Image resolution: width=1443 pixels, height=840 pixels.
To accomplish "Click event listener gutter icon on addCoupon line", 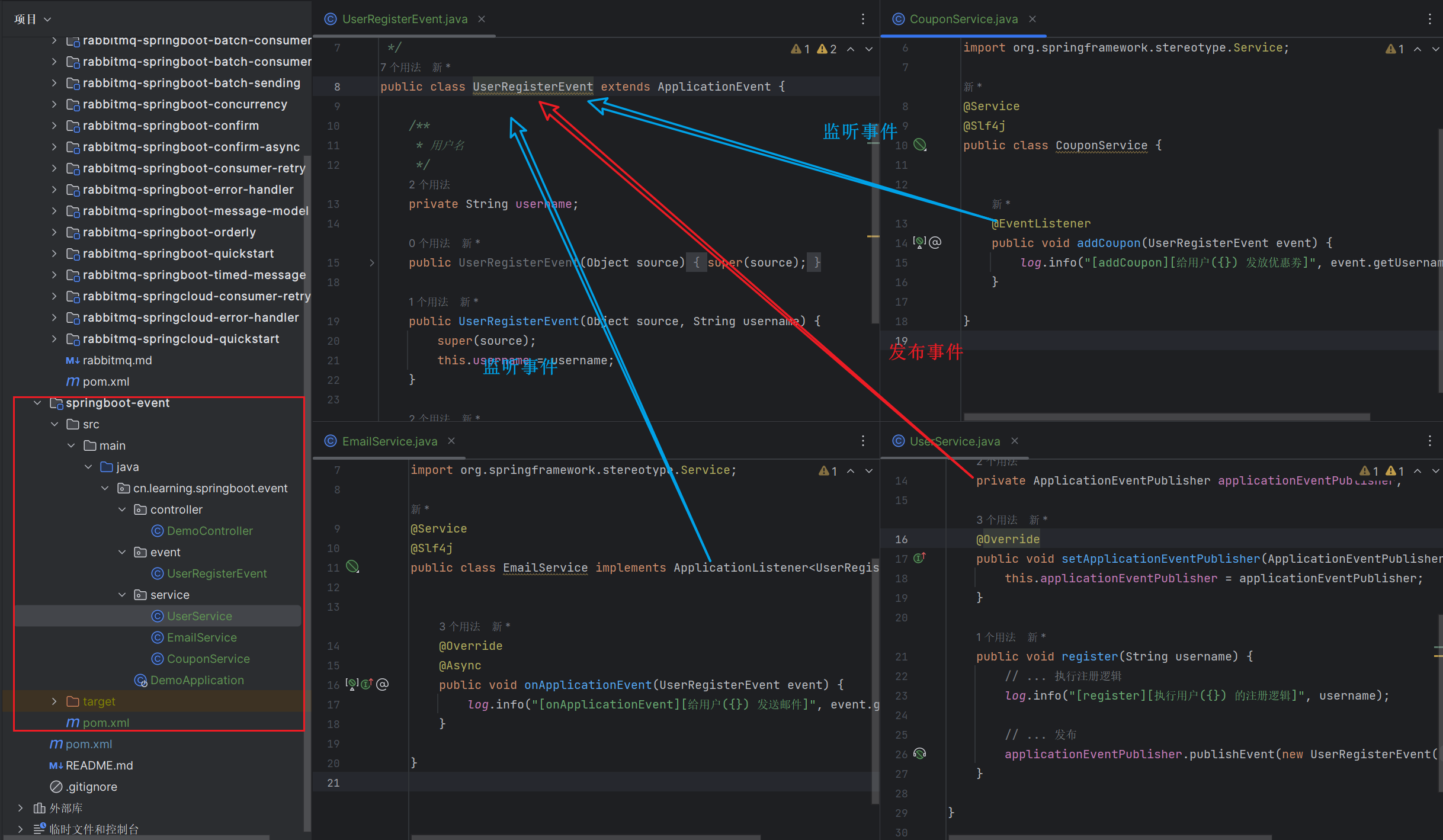I will [x=919, y=242].
